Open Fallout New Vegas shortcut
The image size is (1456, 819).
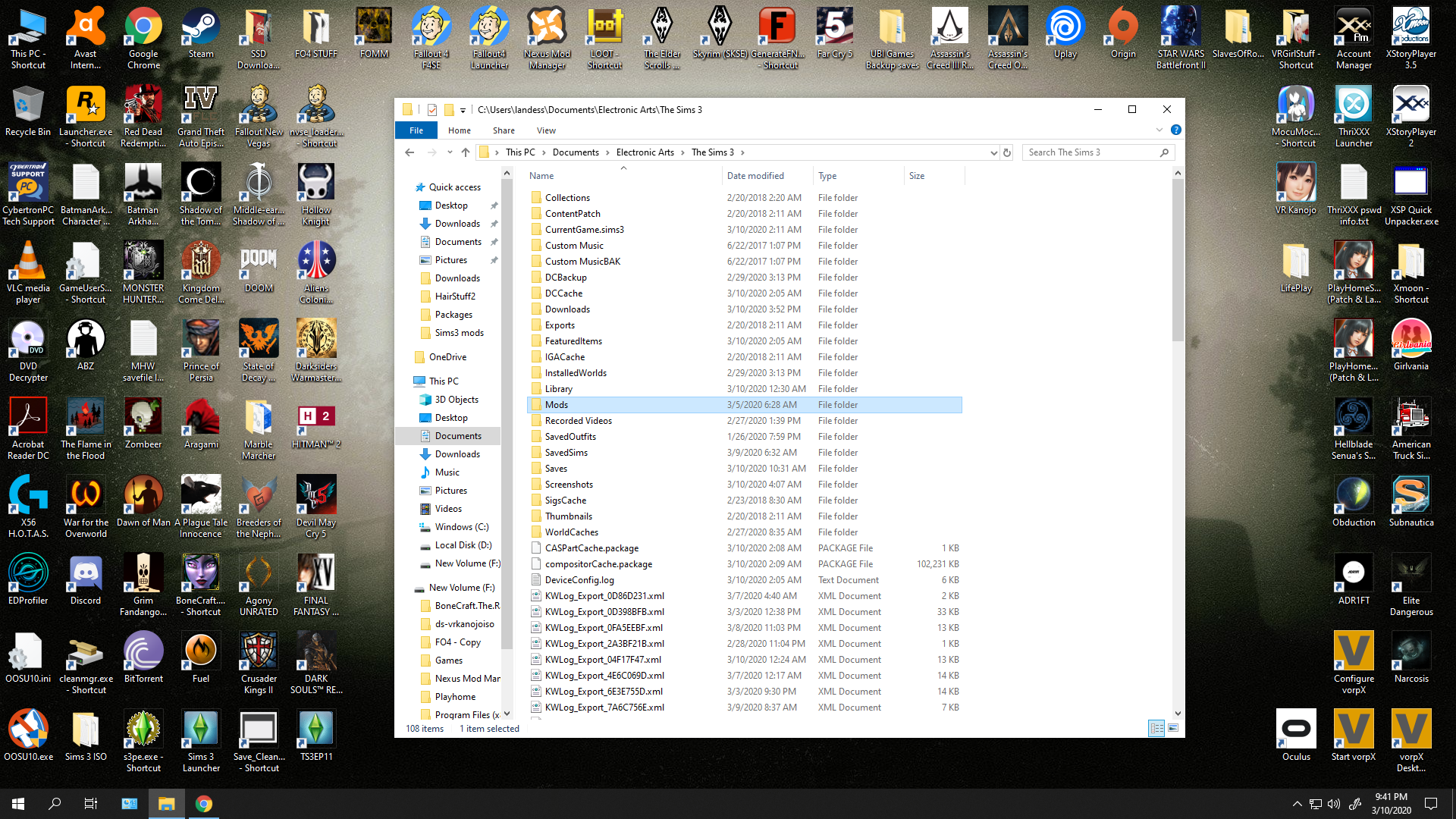259,117
